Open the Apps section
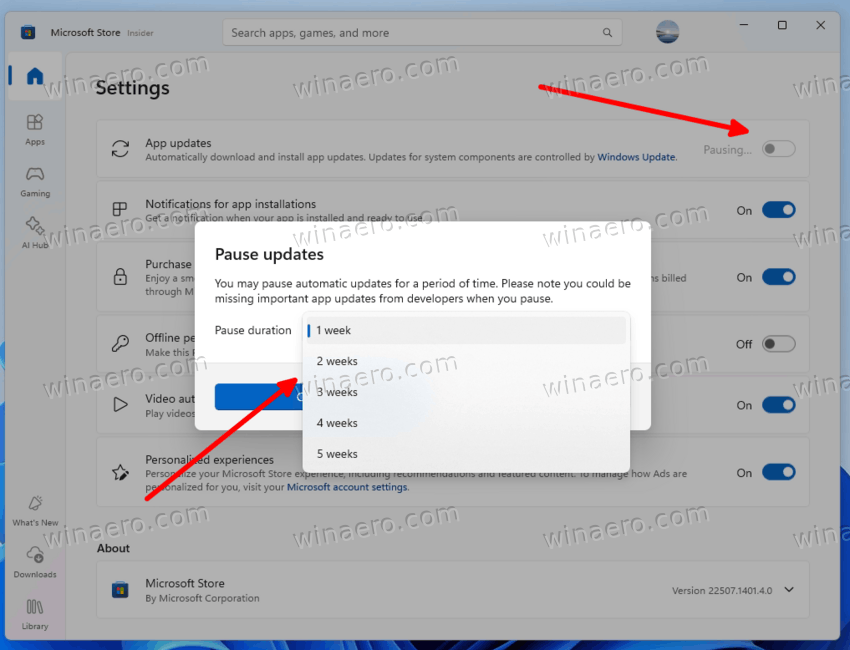The image size is (850, 650). click(35, 130)
